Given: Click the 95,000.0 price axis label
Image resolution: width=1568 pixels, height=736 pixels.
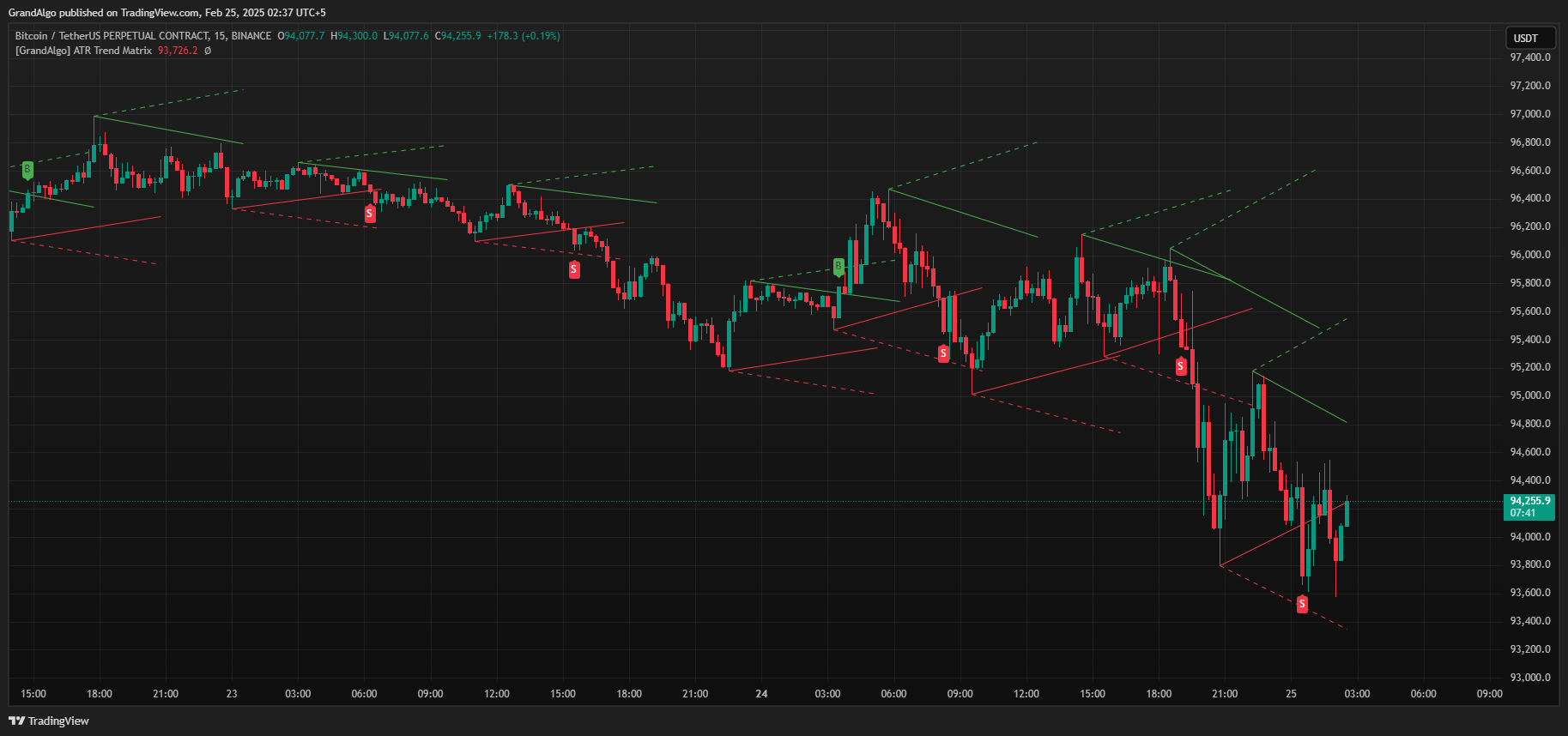Looking at the screenshot, I should pos(1530,395).
